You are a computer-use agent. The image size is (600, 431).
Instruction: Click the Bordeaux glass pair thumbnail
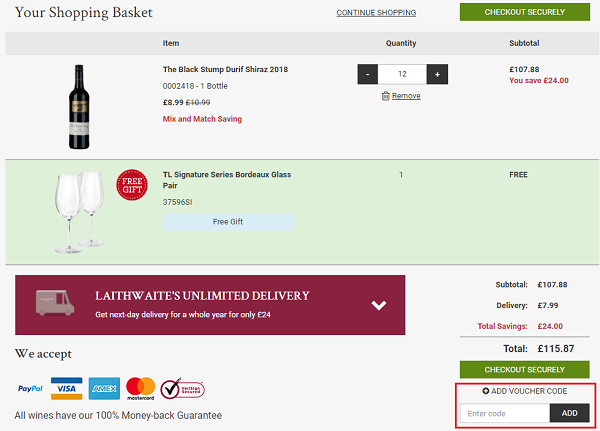pos(80,212)
